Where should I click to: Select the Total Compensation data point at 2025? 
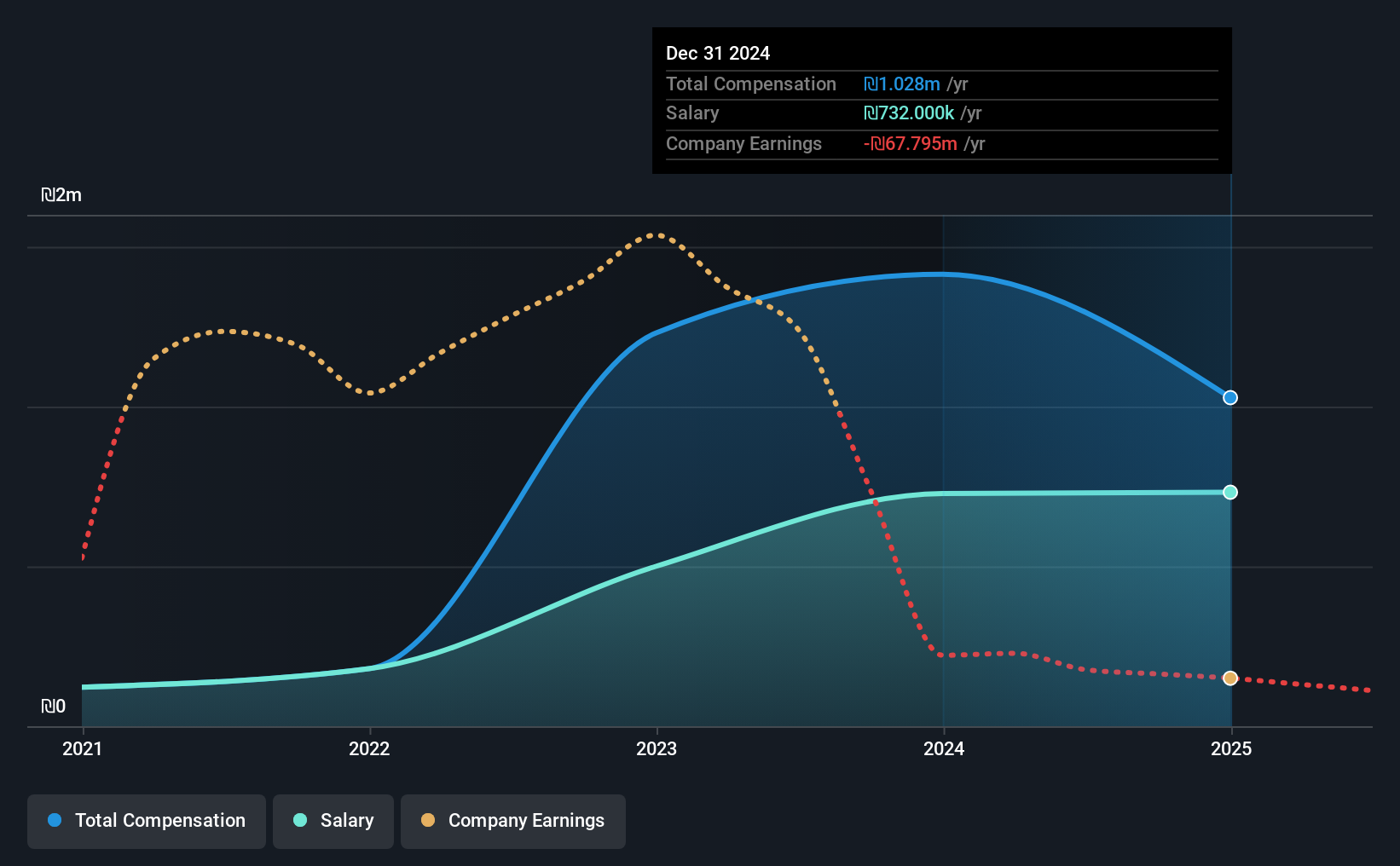1230,397
